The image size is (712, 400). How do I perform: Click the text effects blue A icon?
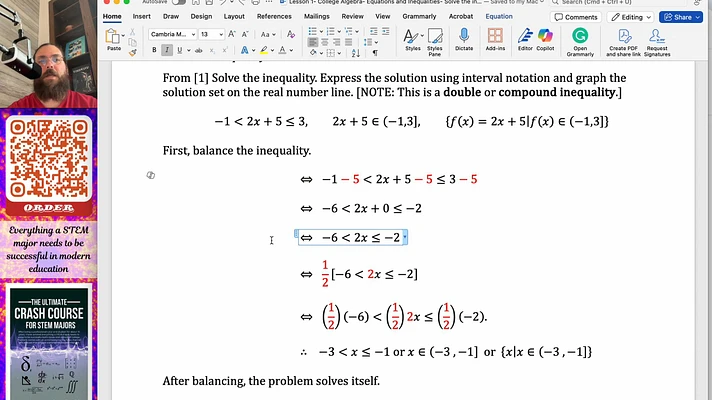coord(244,50)
